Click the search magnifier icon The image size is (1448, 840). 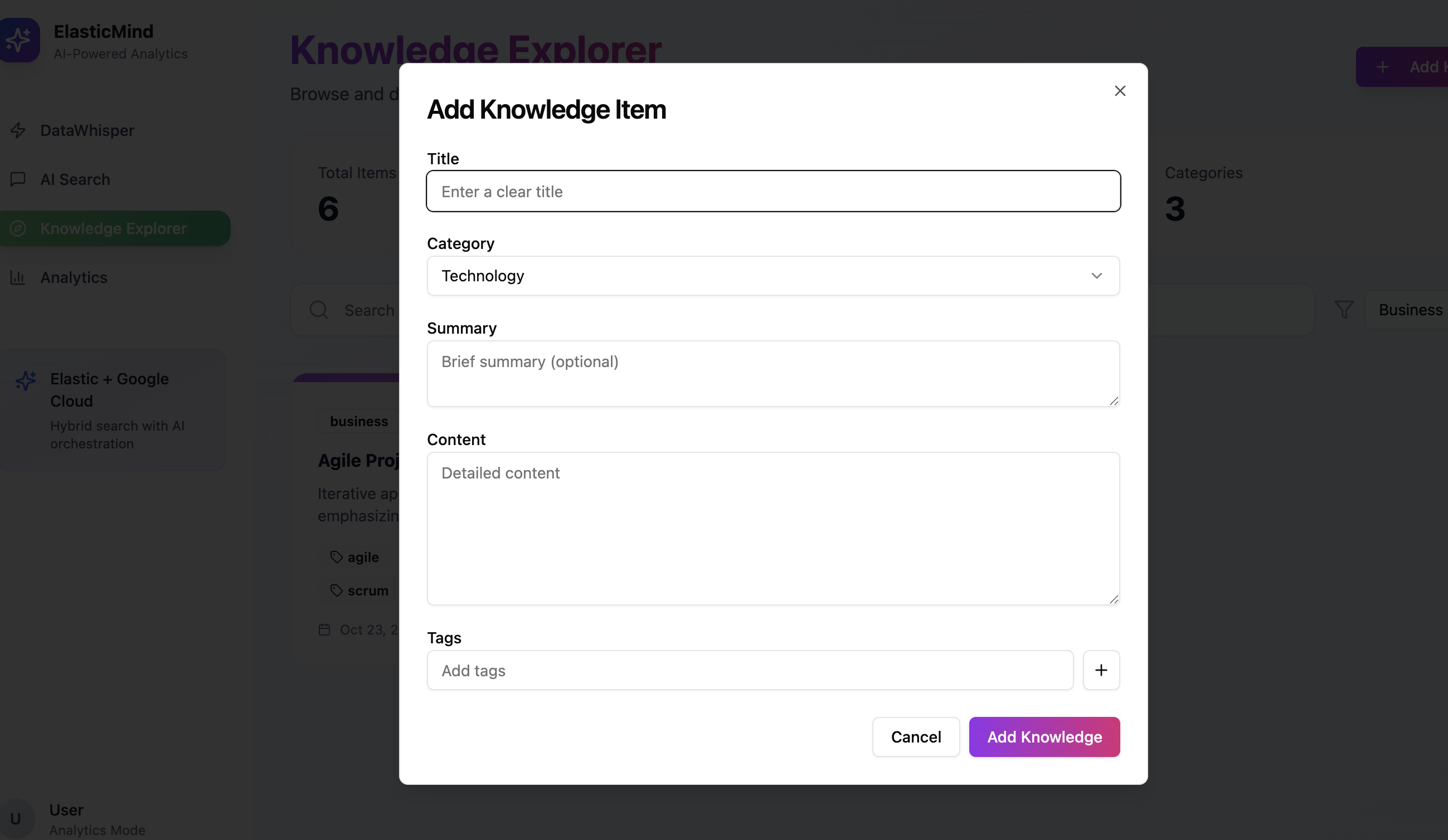click(x=319, y=310)
